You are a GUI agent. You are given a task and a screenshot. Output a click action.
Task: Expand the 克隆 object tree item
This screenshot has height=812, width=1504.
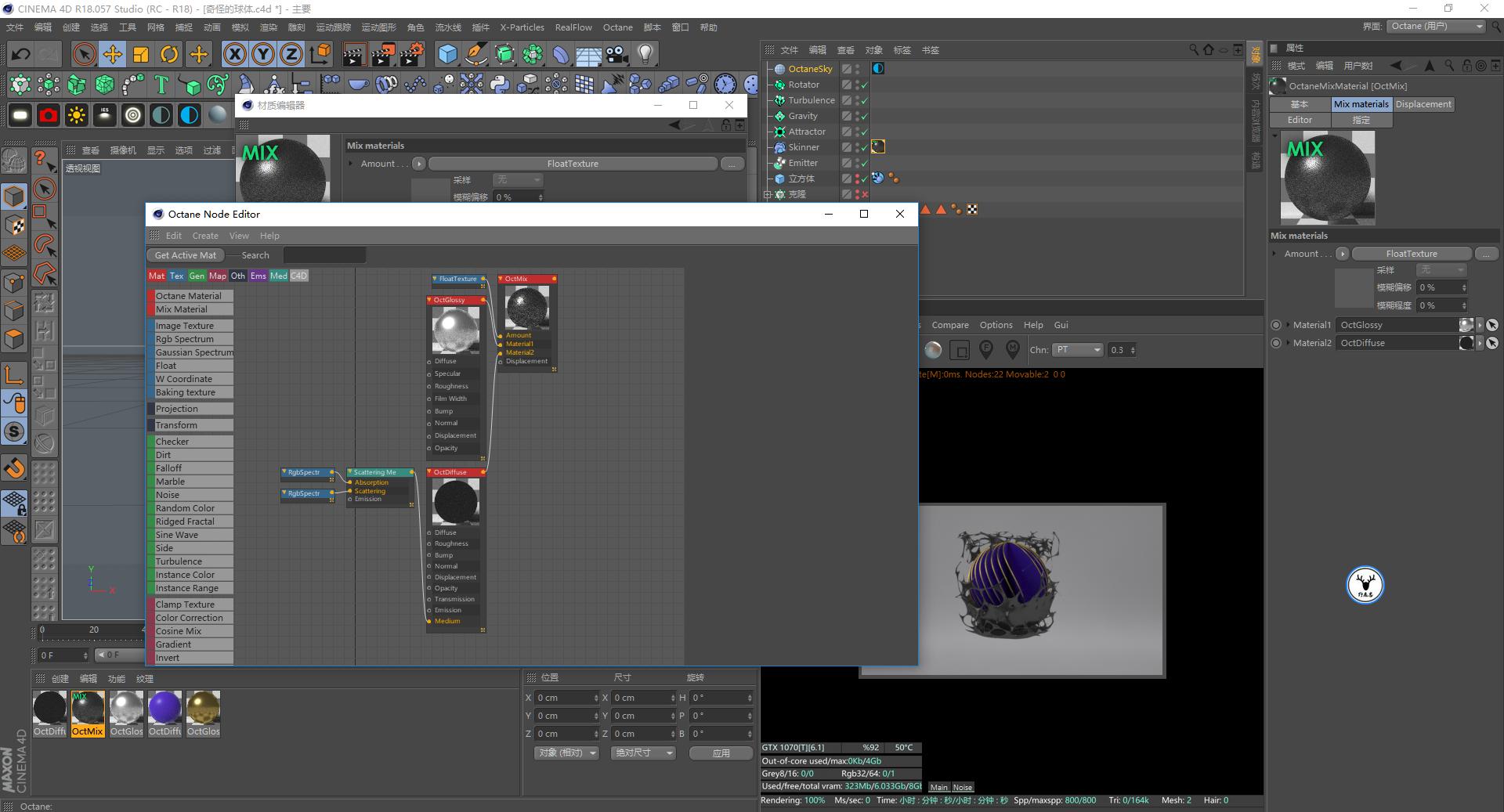(x=768, y=194)
